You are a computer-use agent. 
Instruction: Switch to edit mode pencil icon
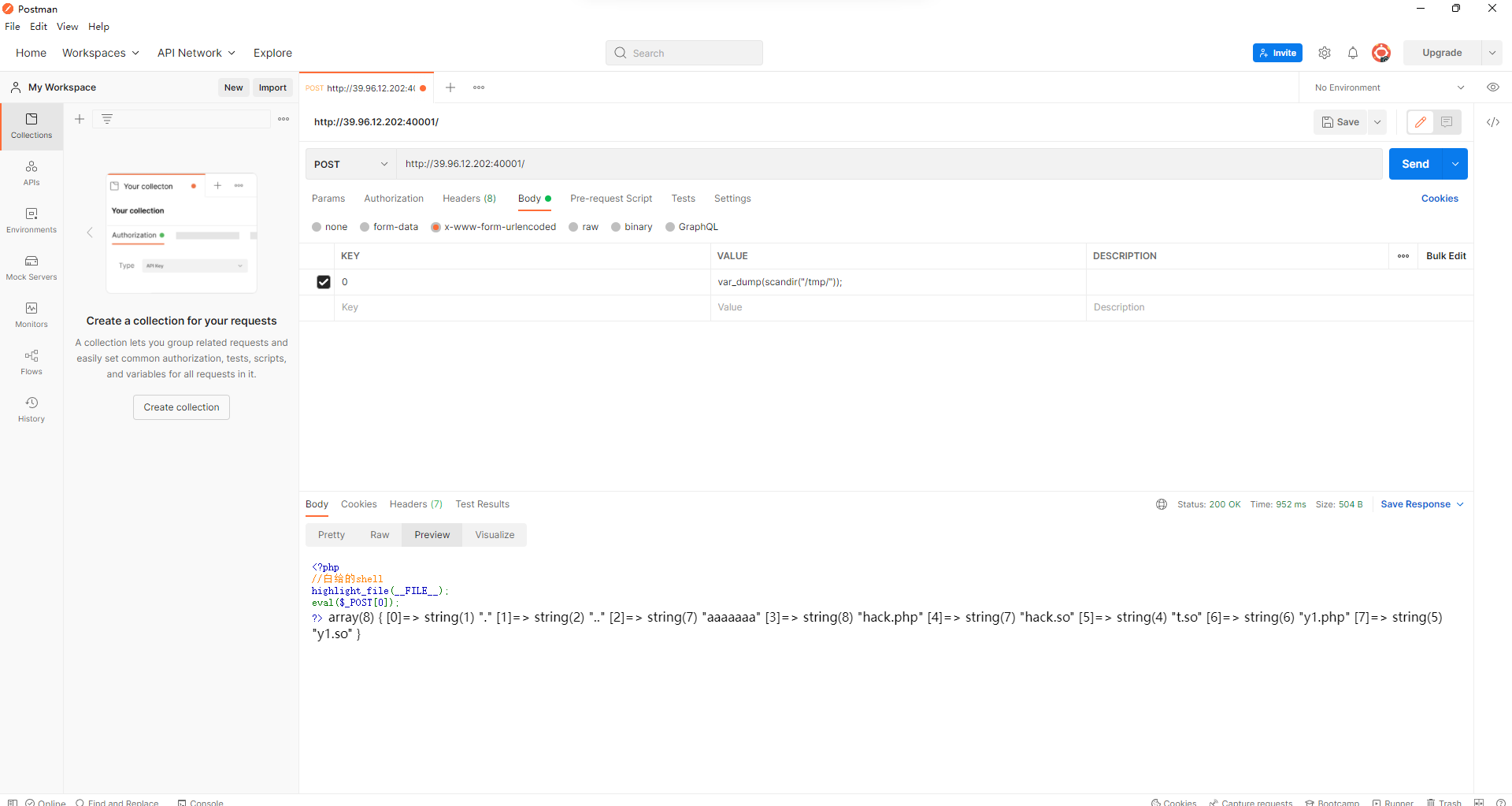(1421, 122)
